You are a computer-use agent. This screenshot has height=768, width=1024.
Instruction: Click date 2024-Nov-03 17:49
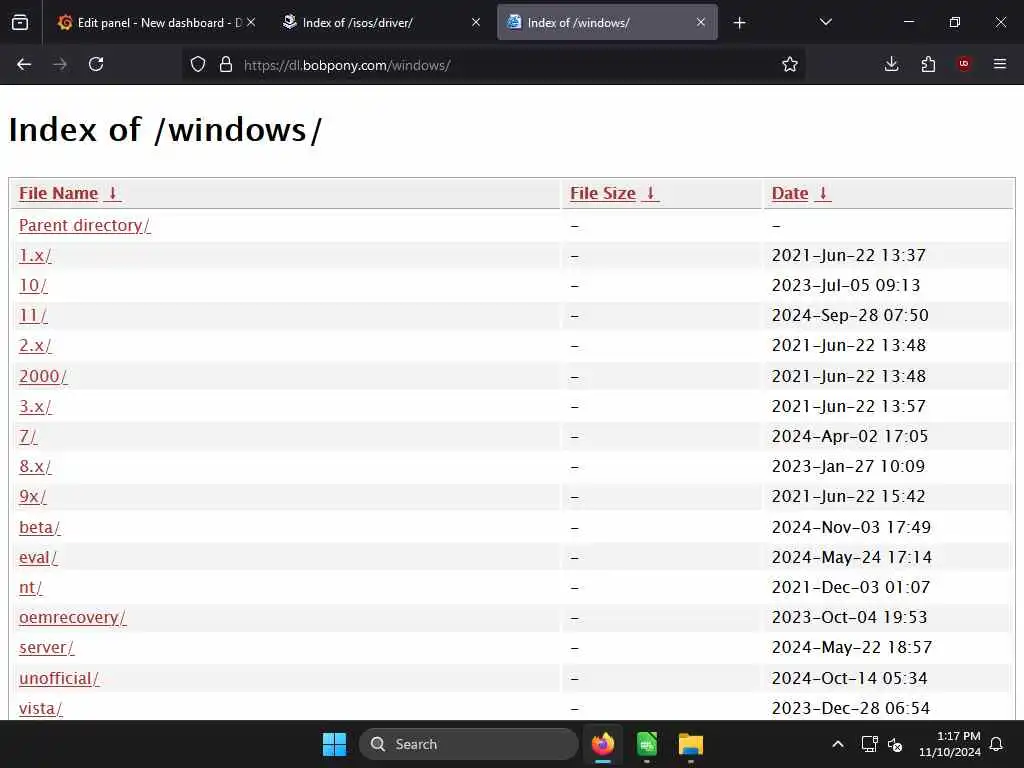[x=851, y=527]
